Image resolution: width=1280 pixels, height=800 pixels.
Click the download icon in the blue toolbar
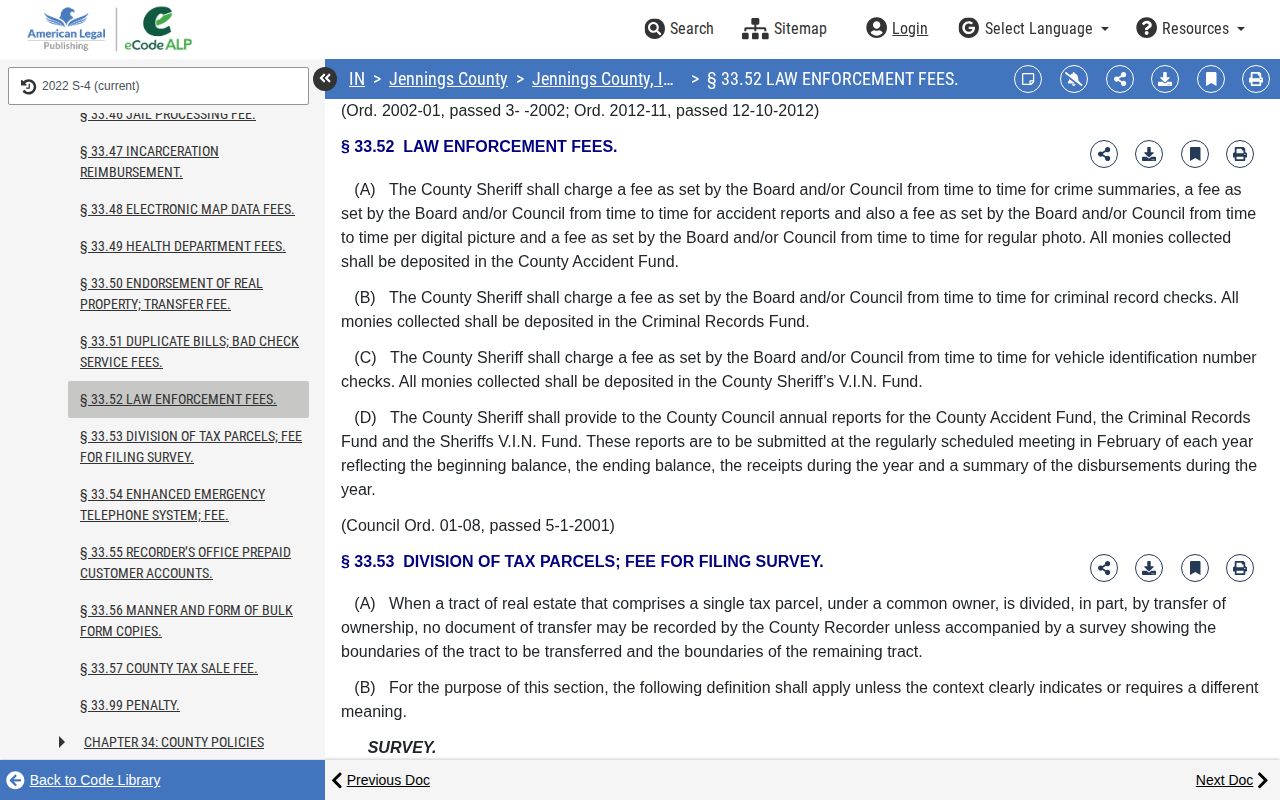pyautogui.click(x=1165, y=79)
